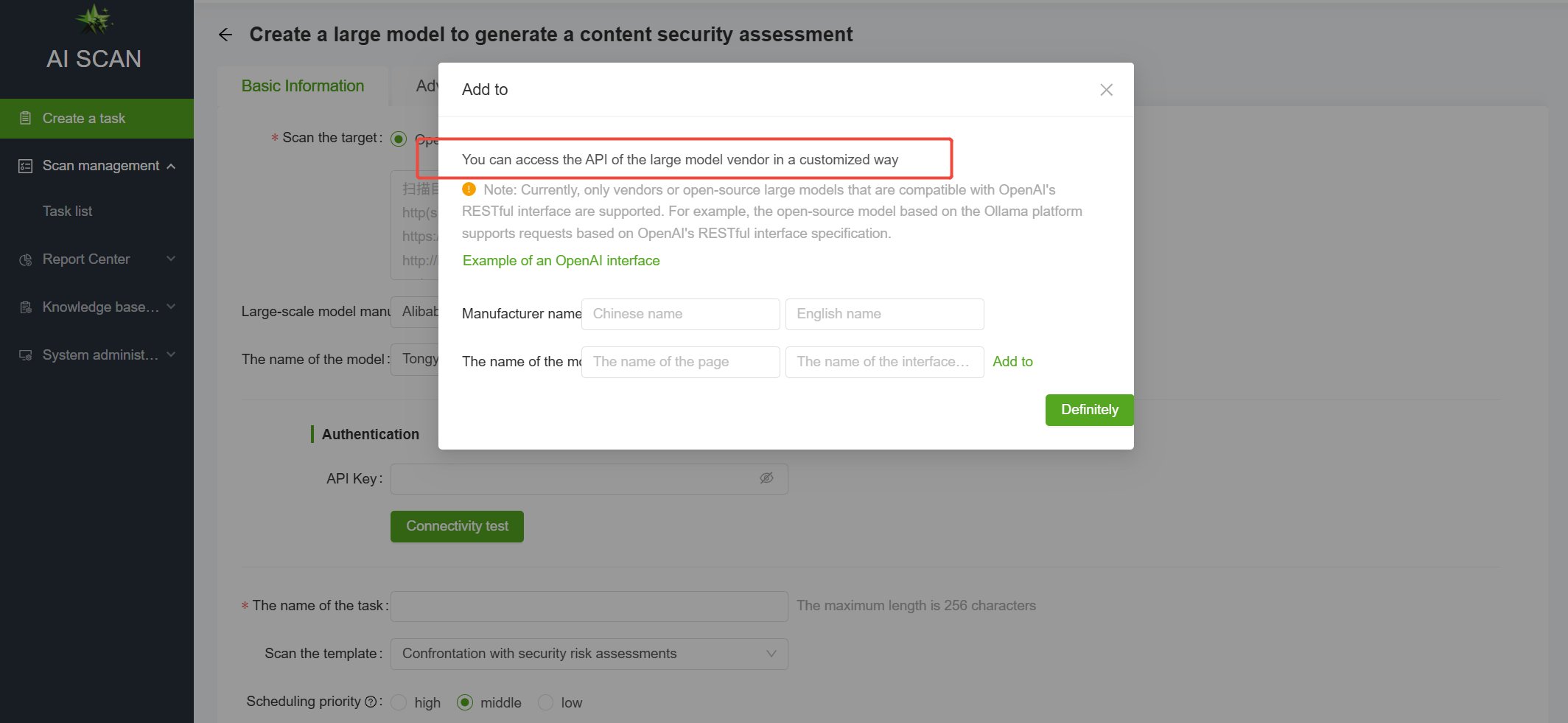Viewport: 1568px width, 723px height.
Task: Expand the Report Center menu chevron
Action: click(x=171, y=259)
